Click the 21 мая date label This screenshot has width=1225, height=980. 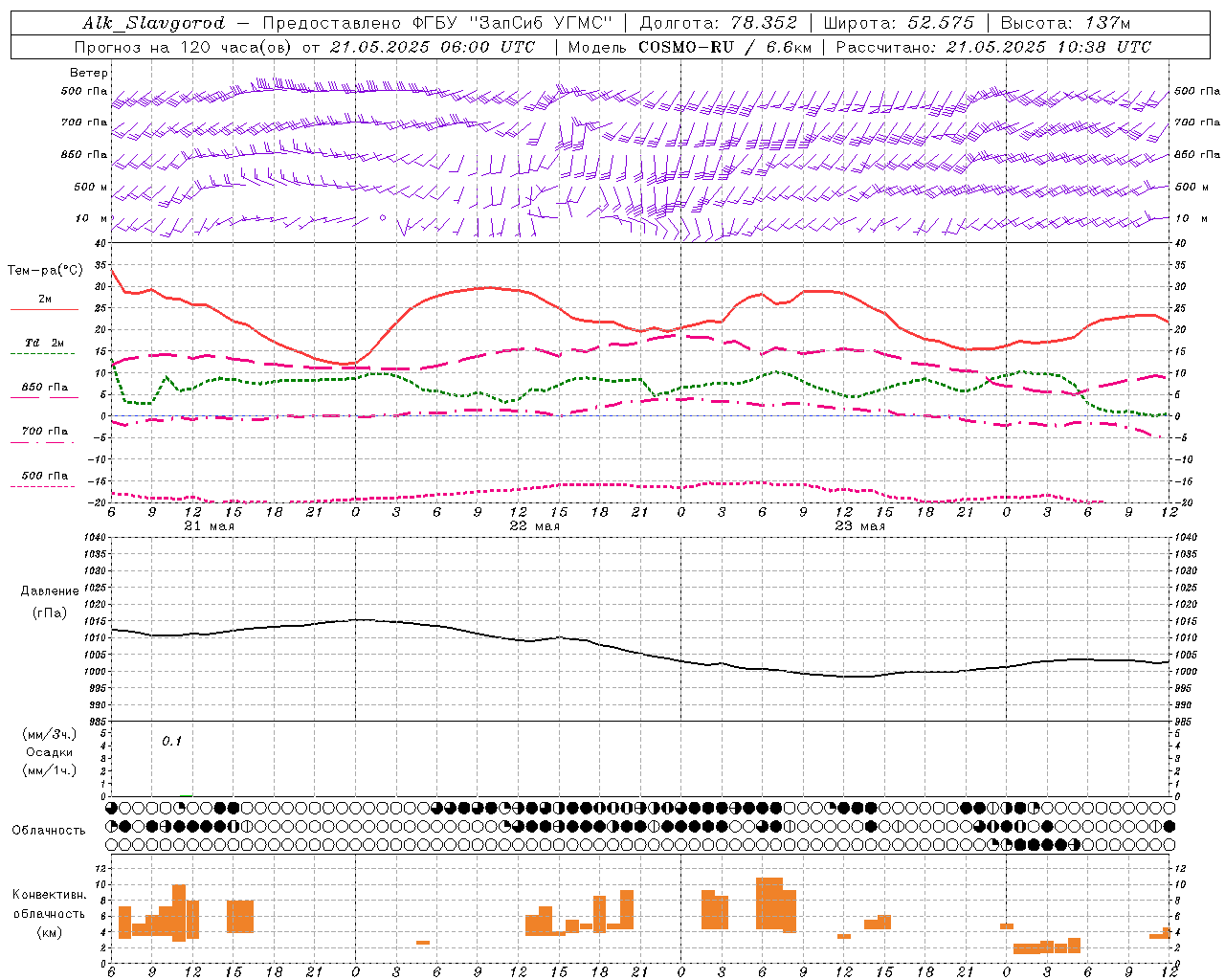209,526
